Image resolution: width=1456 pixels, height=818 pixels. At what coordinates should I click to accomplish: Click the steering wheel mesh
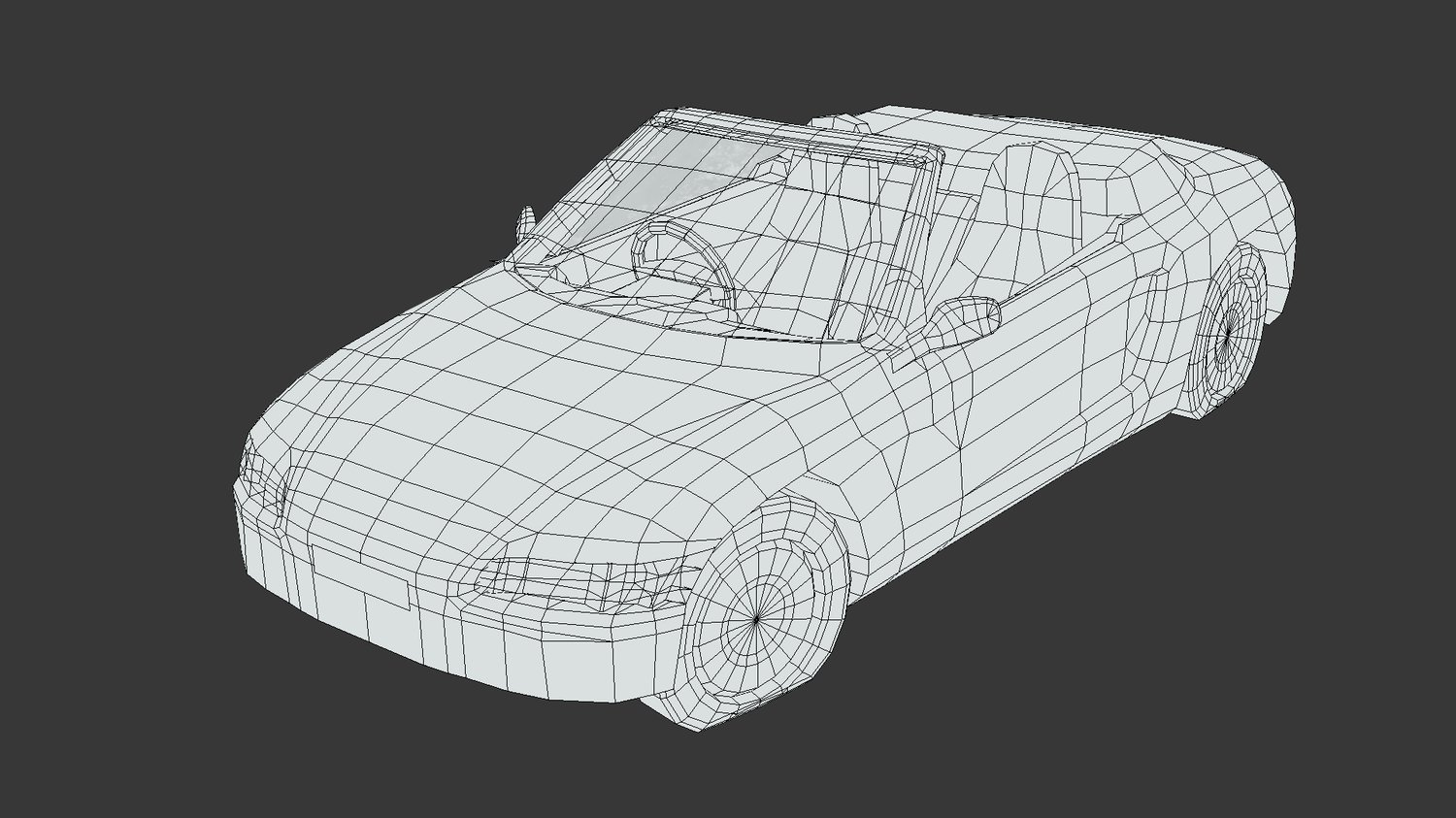(x=681, y=256)
